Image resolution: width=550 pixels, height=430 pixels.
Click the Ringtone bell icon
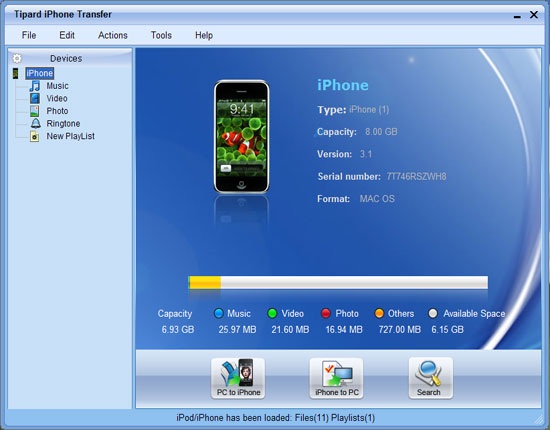point(35,123)
